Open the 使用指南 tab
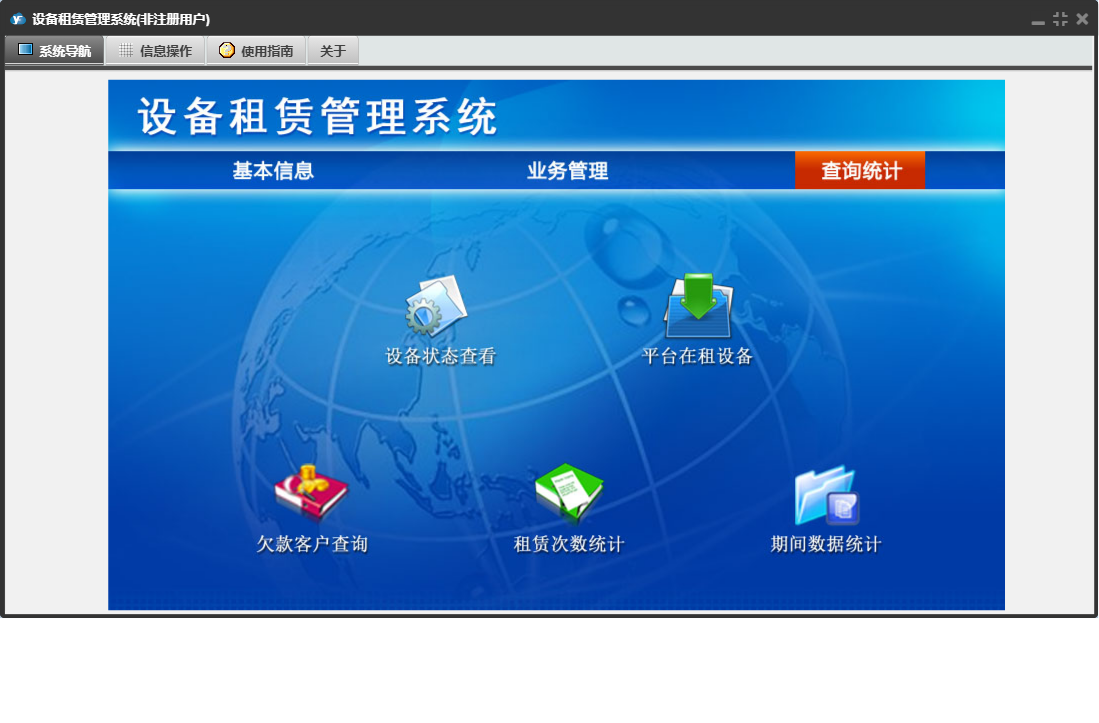This screenshot has height=723, width=1099. coord(256,51)
